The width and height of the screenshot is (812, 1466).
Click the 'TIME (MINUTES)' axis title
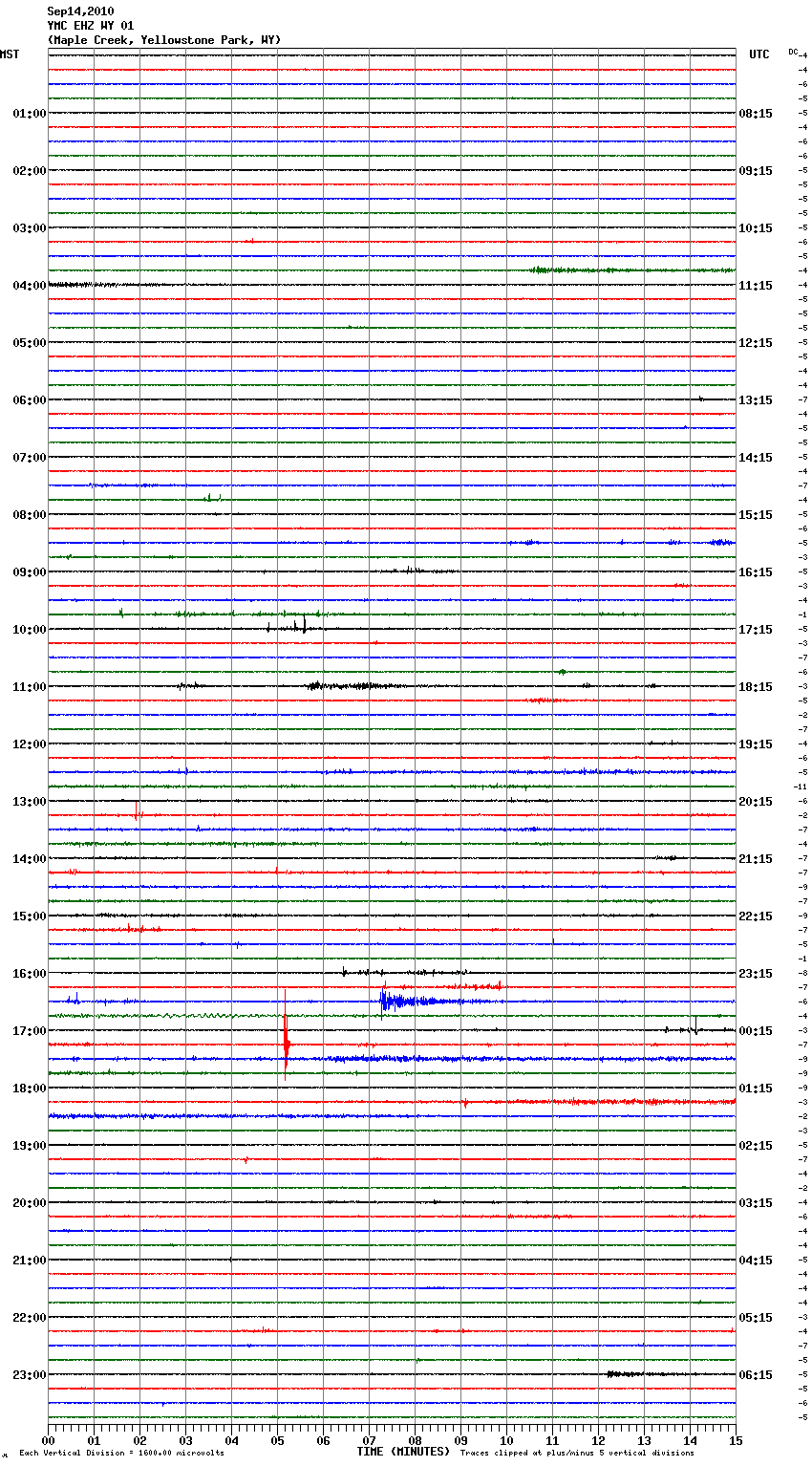click(x=403, y=1452)
